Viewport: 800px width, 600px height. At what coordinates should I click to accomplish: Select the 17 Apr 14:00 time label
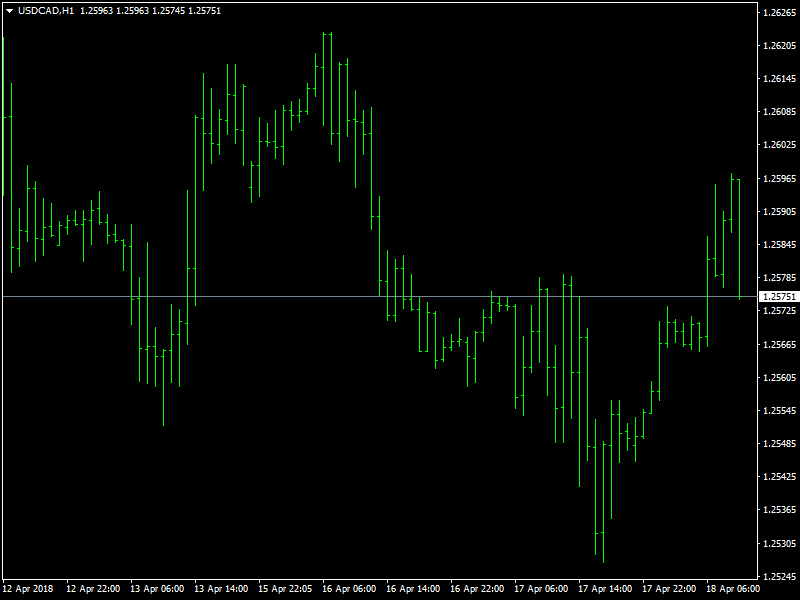(x=606, y=589)
